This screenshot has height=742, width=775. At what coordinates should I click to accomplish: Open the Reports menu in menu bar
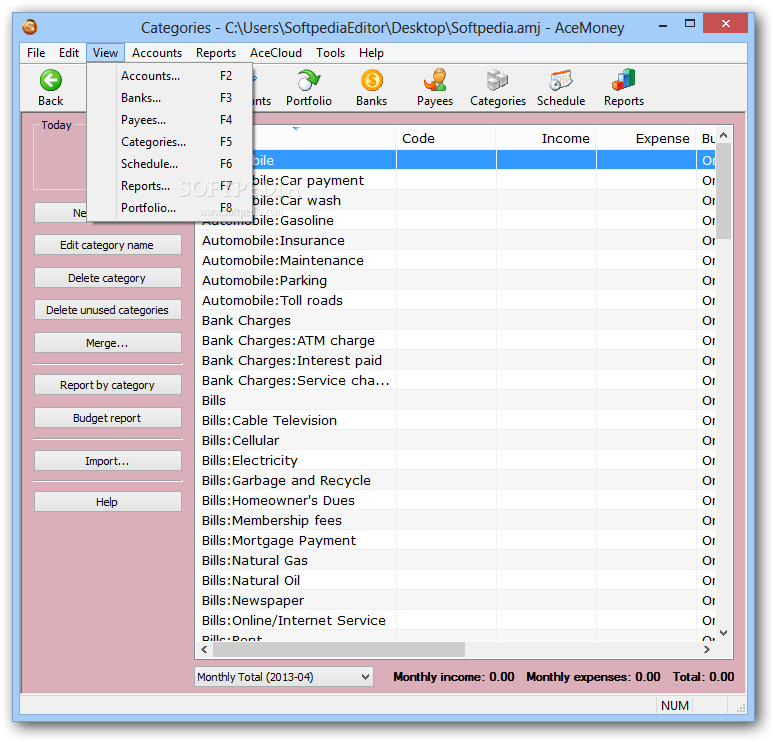(x=215, y=53)
